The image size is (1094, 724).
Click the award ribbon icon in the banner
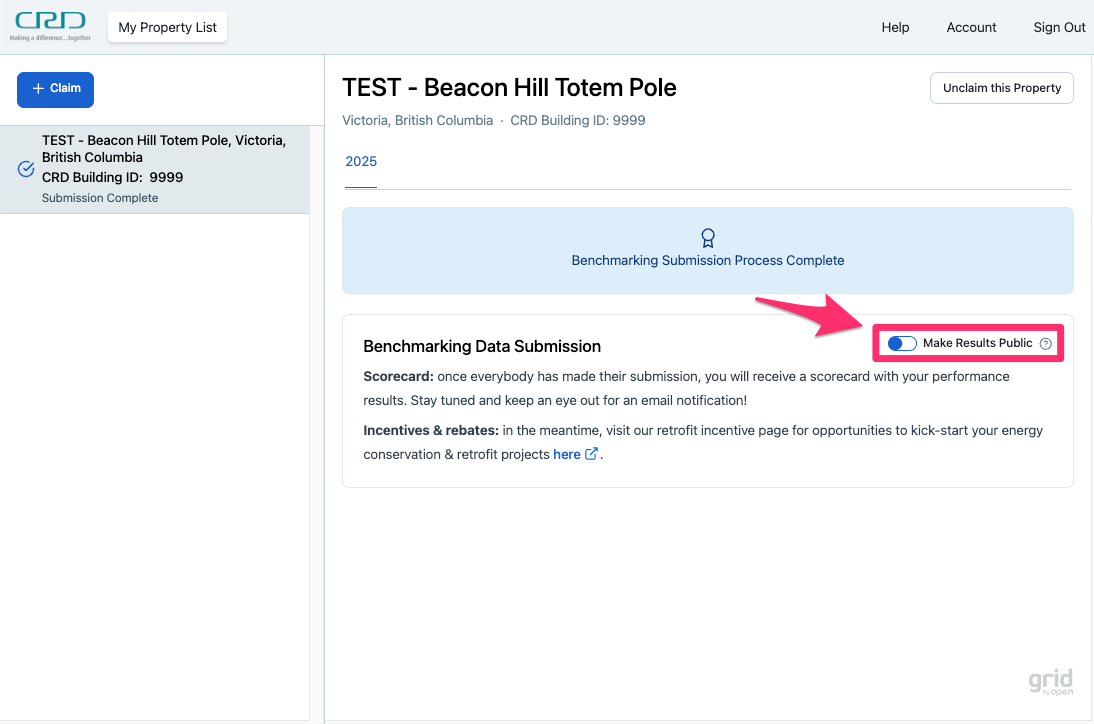pos(708,238)
